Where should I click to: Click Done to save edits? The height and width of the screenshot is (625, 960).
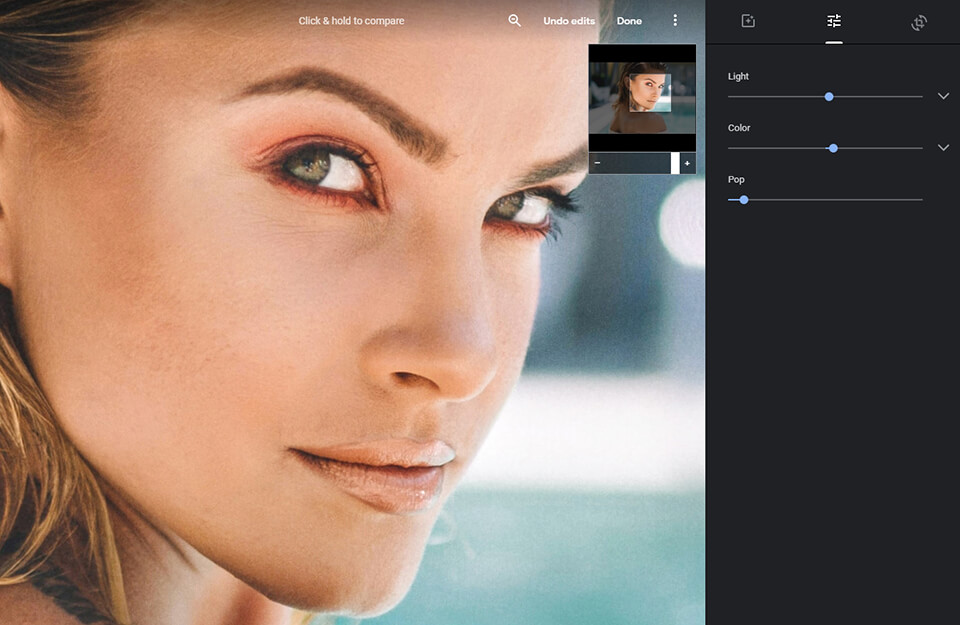tap(629, 20)
